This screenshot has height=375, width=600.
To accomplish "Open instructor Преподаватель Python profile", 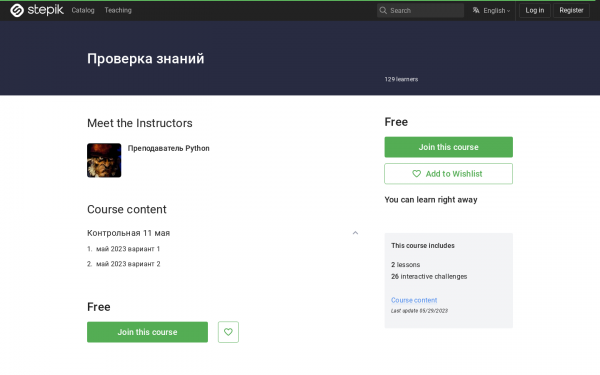I will pyautogui.click(x=168, y=148).
